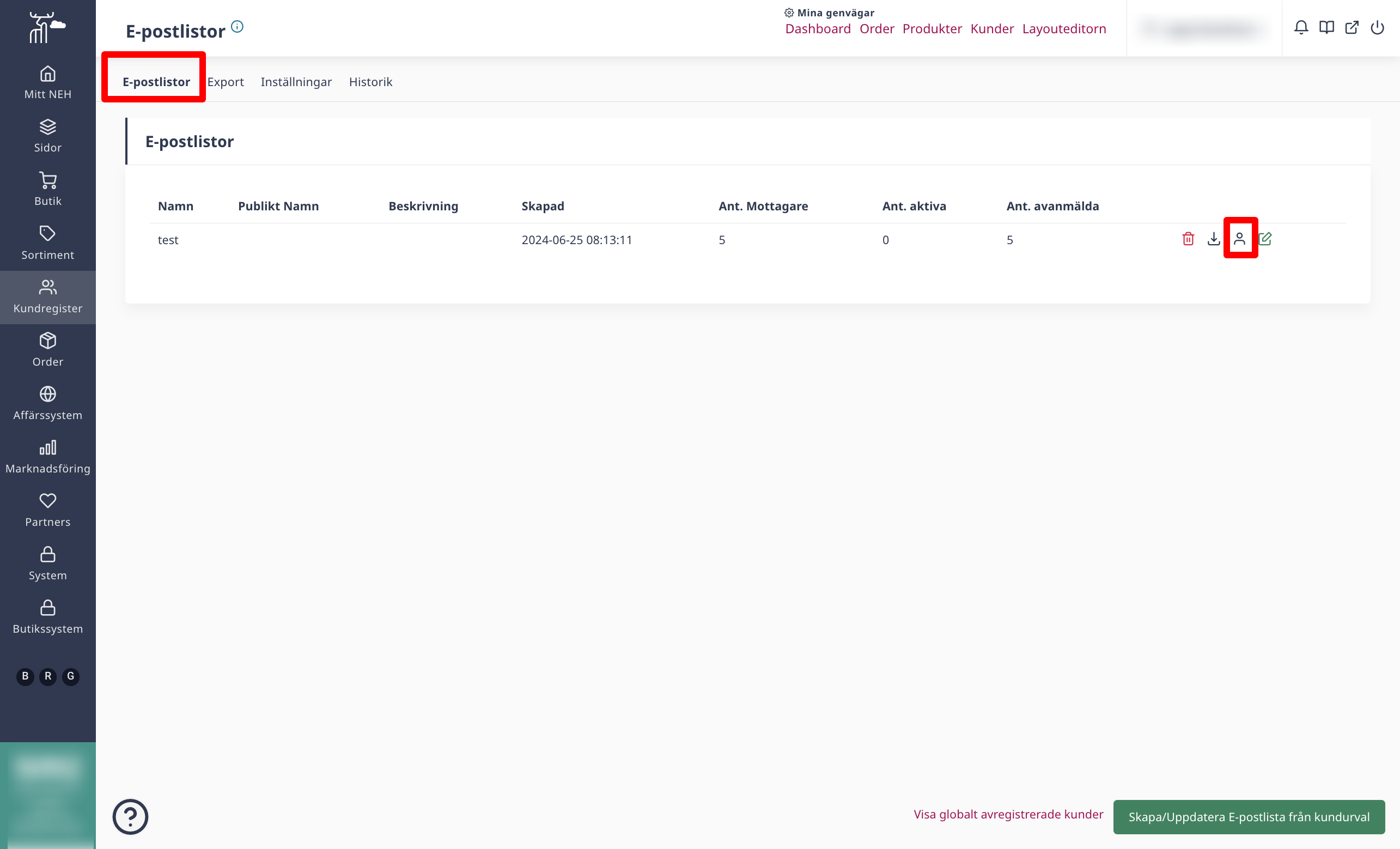The height and width of the screenshot is (849, 1400).
Task: Click the R circle badge
Action: (48, 676)
